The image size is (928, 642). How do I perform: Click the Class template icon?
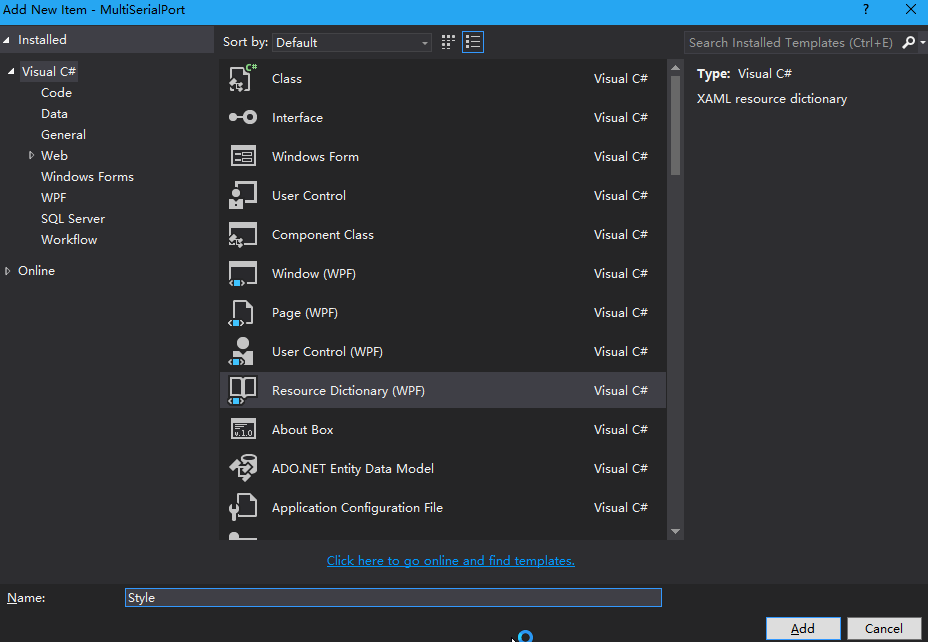tap(243, 78)
